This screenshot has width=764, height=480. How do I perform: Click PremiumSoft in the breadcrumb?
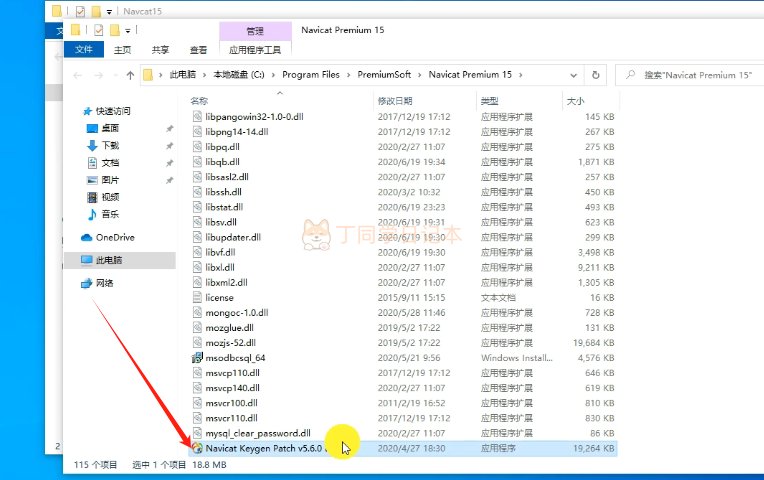[x=384, y=75]
